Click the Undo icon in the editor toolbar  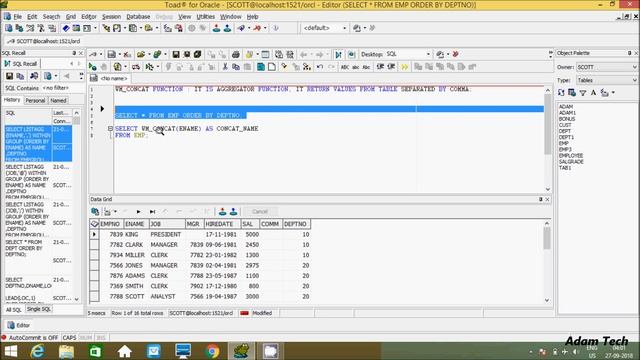coord(320,67)
